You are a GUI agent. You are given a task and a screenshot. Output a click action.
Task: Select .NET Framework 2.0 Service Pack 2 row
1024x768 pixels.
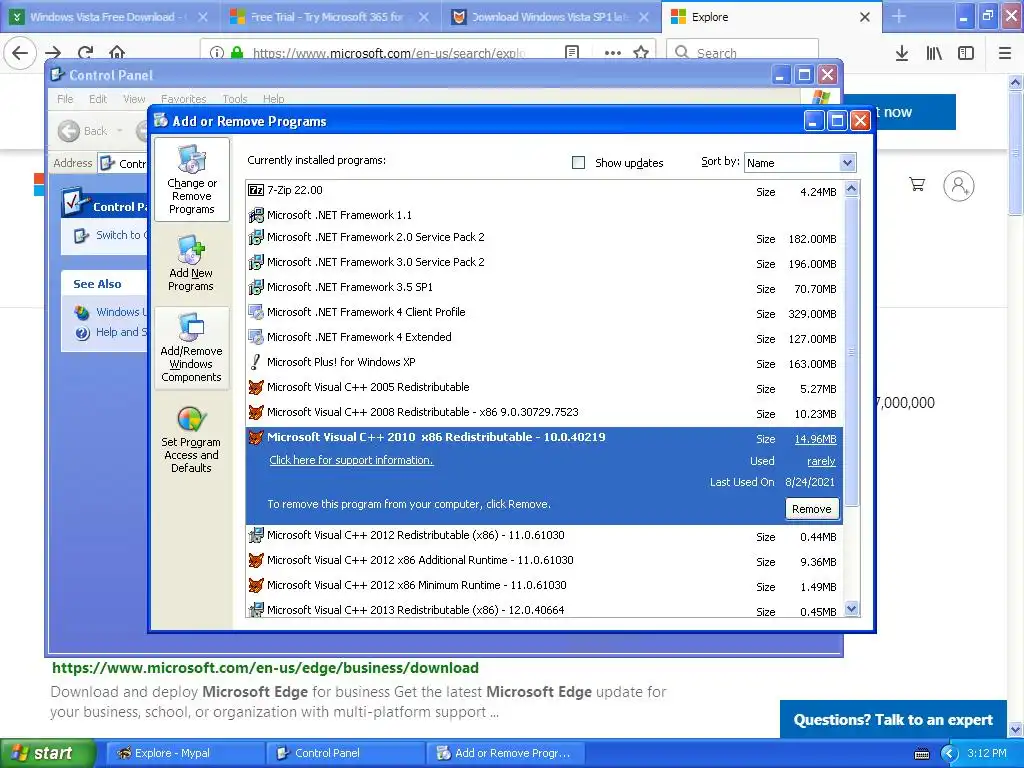pyautogui.click(x=543, y=238)
